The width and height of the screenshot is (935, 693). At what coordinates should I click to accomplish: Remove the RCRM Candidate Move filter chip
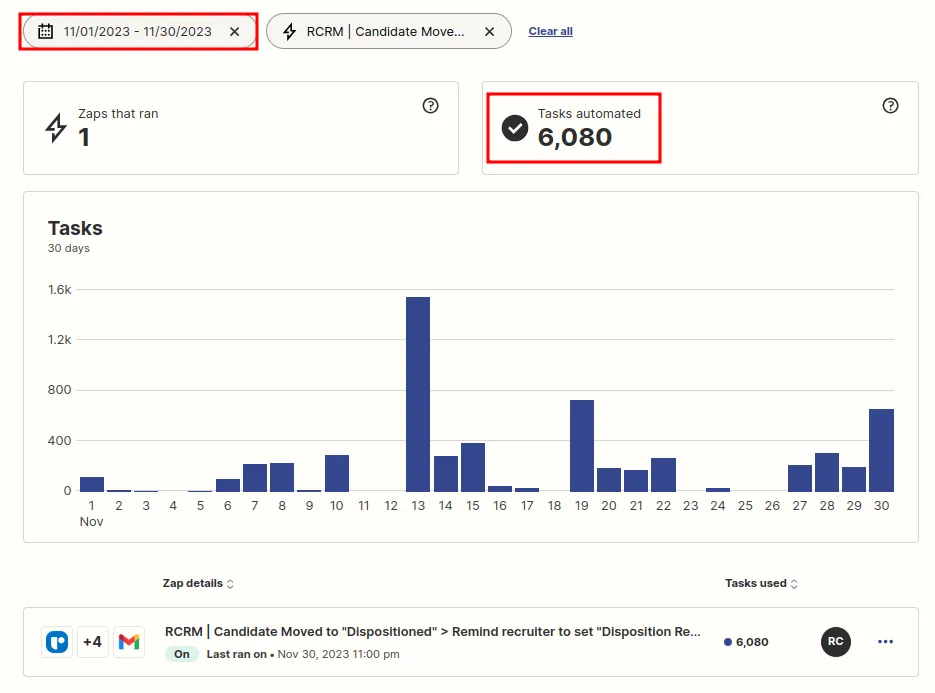coord(489,31)
